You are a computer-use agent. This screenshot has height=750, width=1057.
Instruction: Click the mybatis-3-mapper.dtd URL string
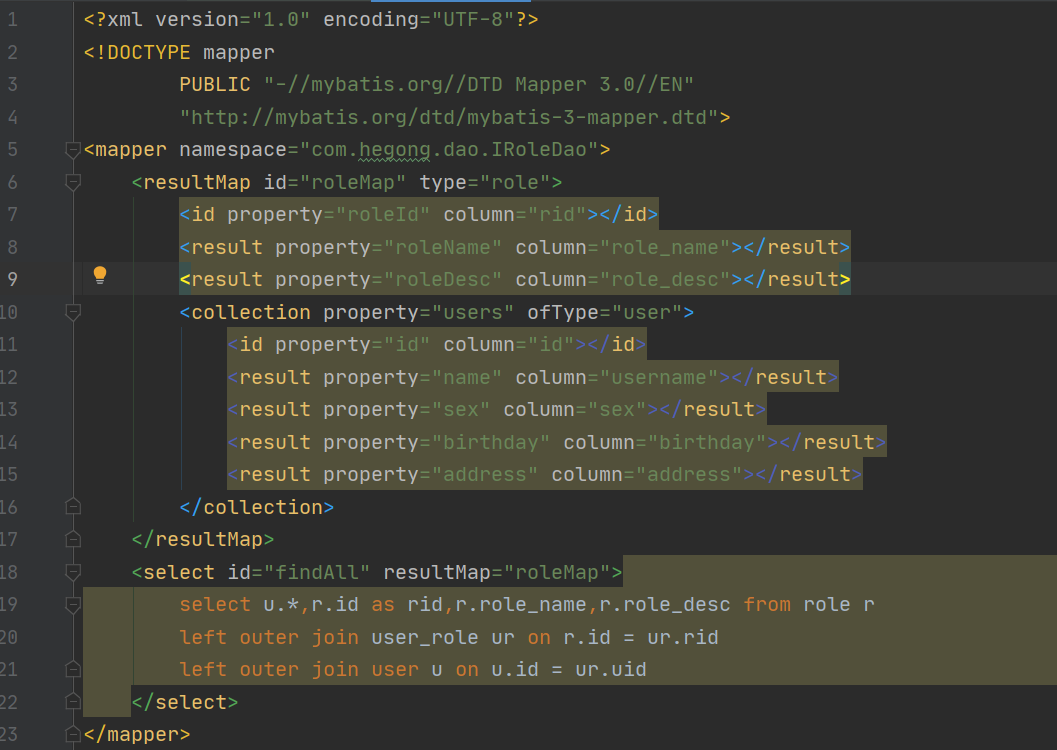[449, 117]
